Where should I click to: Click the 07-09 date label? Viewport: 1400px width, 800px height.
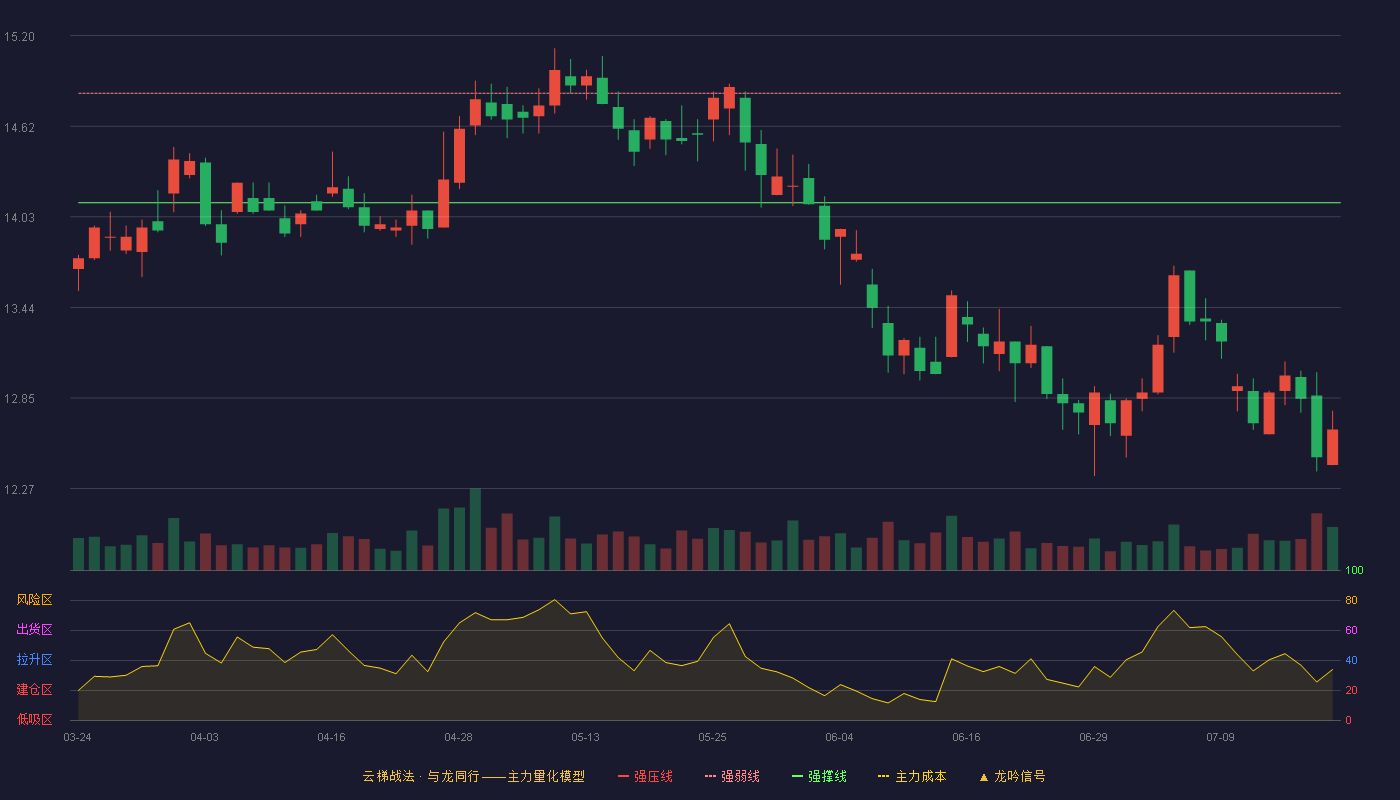1220,737
